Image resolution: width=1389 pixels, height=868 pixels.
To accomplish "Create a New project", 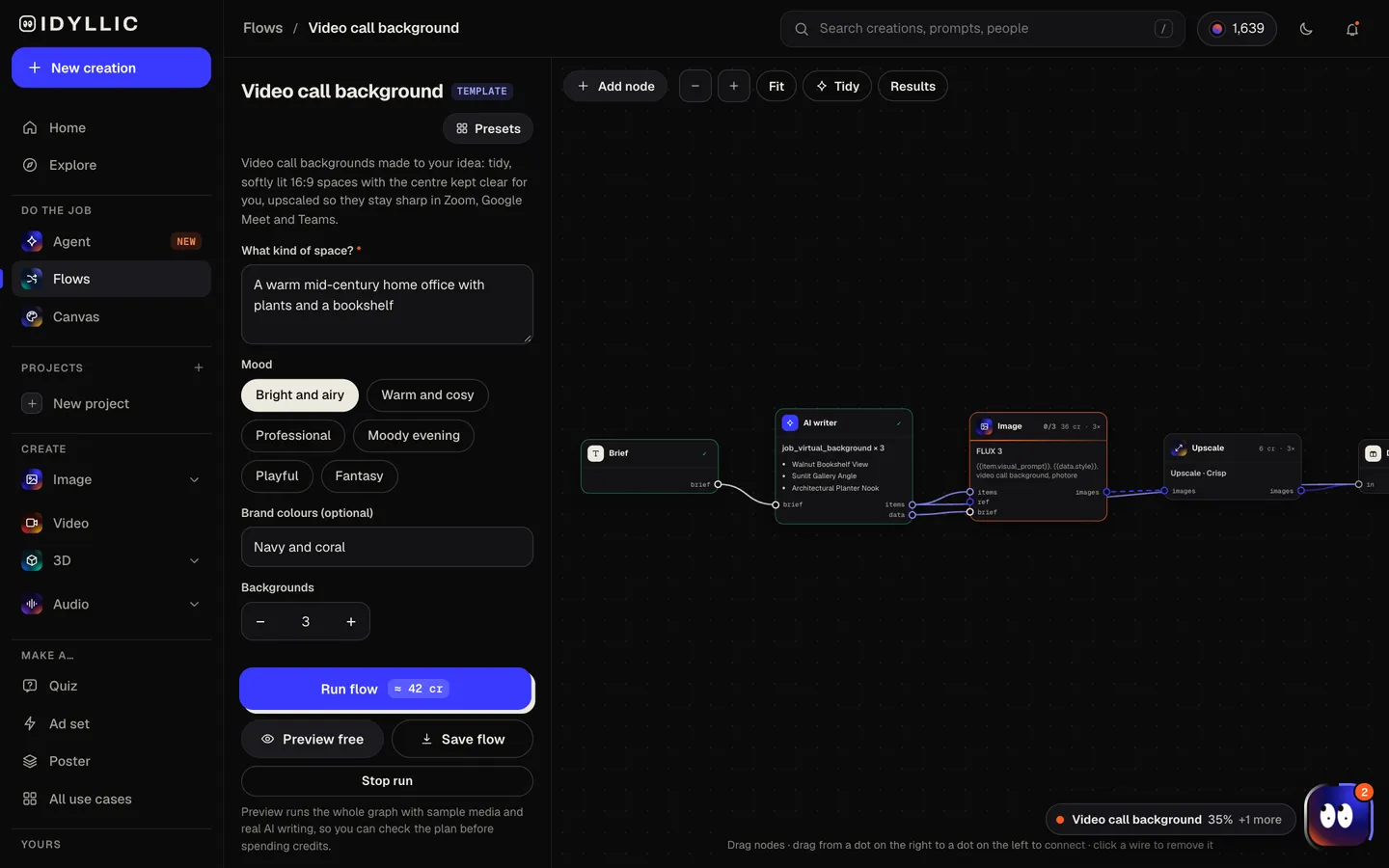I will click(111, 403).
